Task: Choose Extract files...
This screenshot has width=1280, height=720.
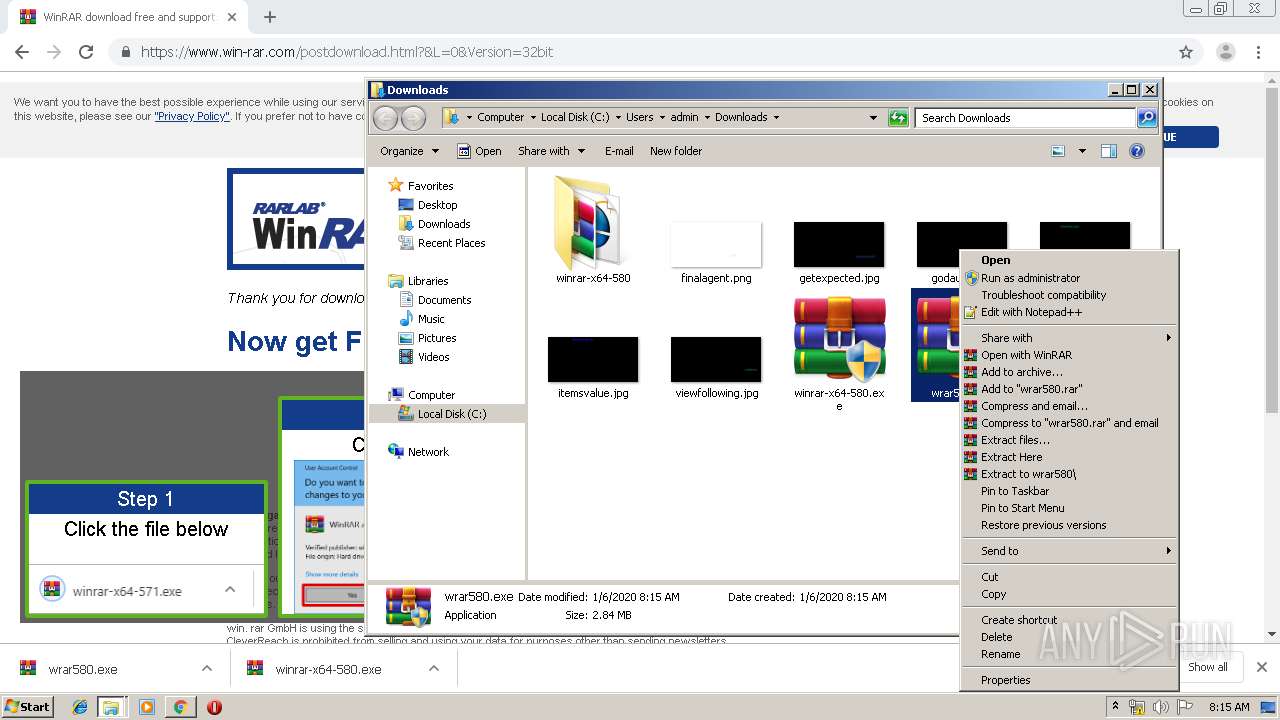Action: [x=1070, y=440]
